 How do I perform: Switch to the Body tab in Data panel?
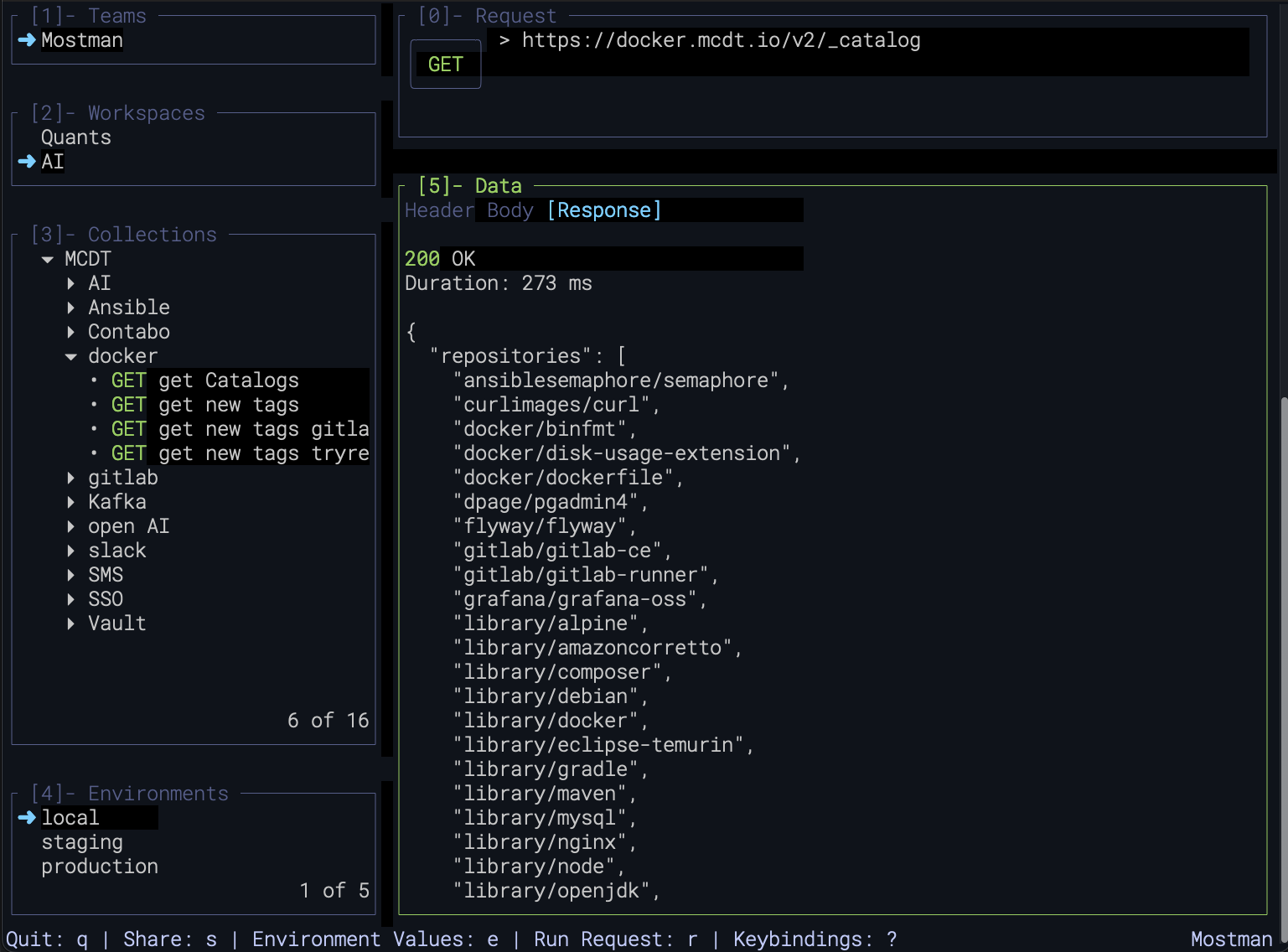(x=509, y=210)
